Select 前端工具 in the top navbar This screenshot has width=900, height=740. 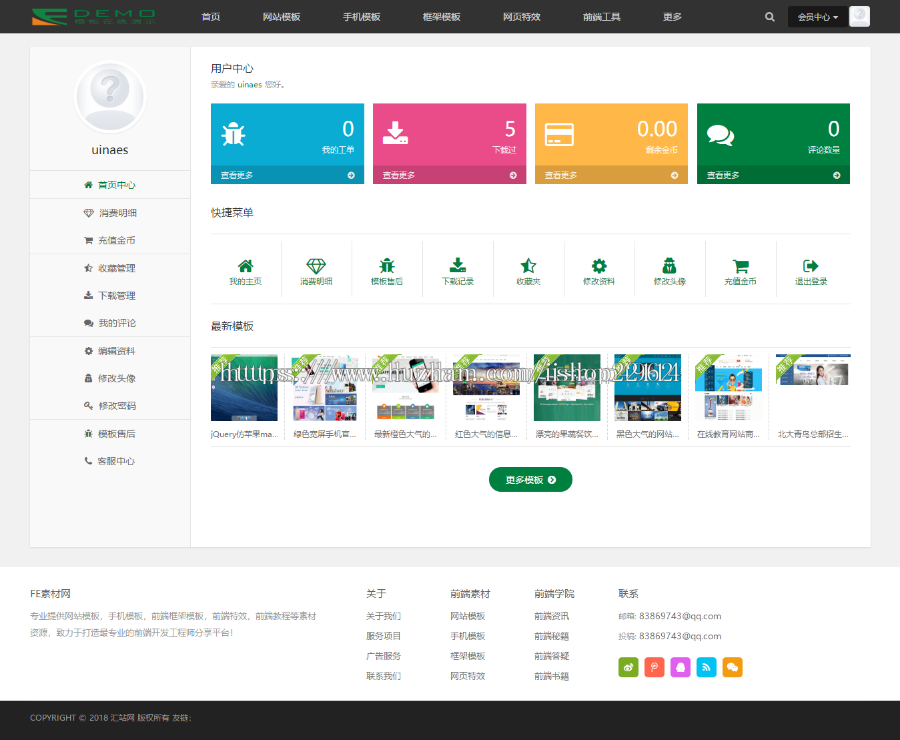602,17
